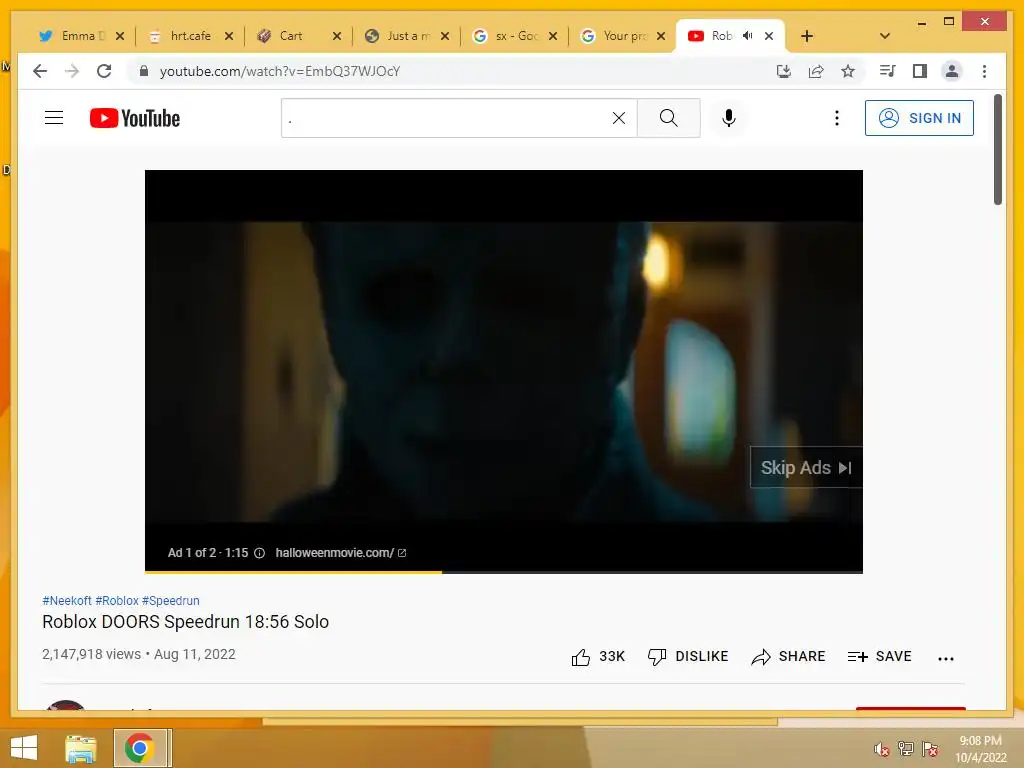The width and height of the screenshot is (1024, 768).
Task: Click the padlock site info icon
Action: point(144,71)
